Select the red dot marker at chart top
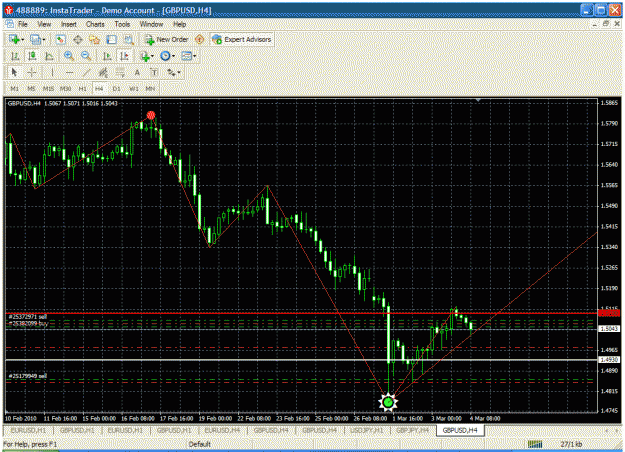 (x=151, y=115)
